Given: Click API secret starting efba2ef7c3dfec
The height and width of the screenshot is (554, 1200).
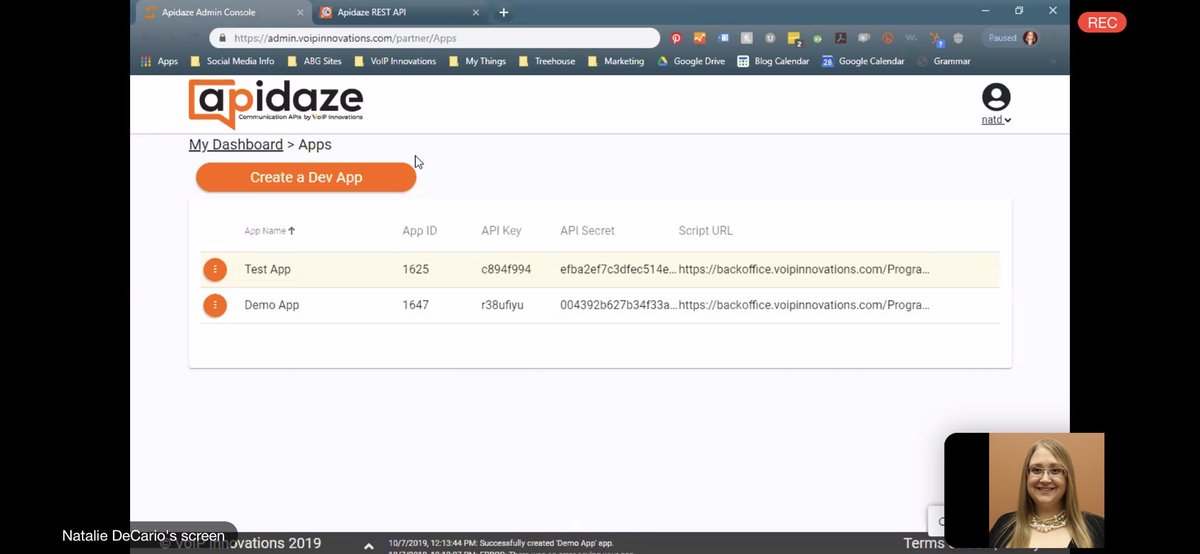Looking at the screenshot, I should point(618,270).
